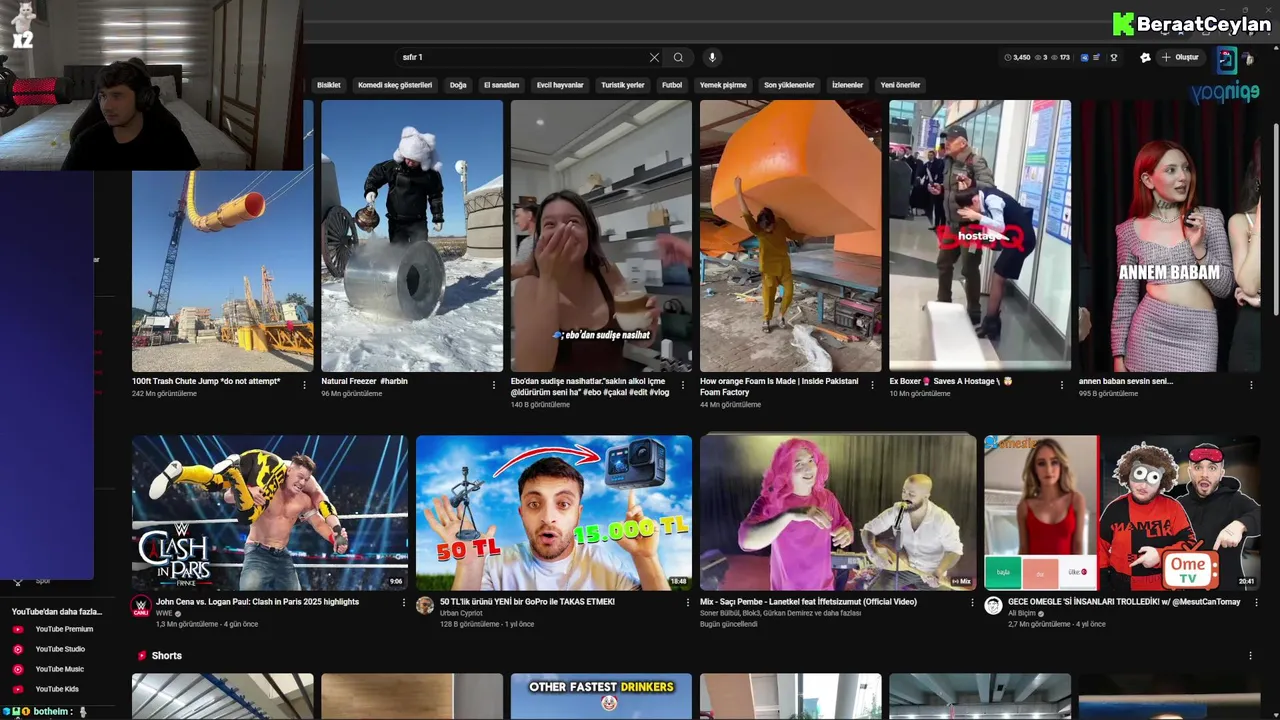Select the Turistik yerler chip
Viewport: 1280px width, 720px height.
point(622,85)
